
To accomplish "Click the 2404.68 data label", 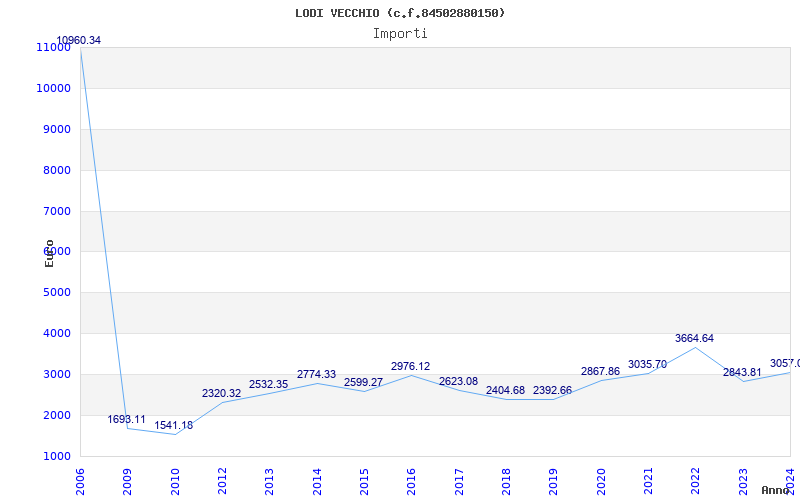I will click(x=506, y=390).
